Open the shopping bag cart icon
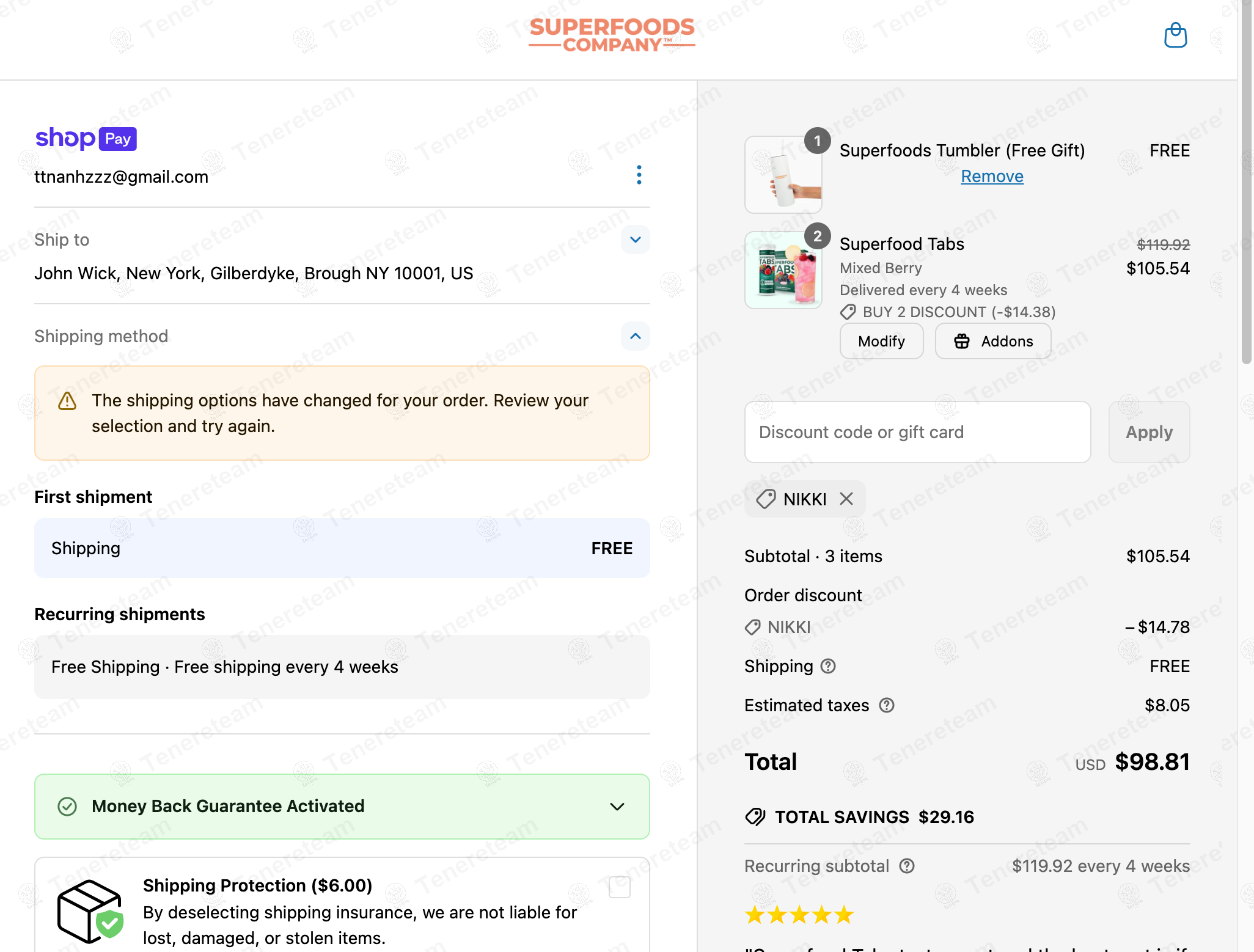The height and width of the screenshot is (952, 1254). pyautogui.click(x=1175, y=35)
